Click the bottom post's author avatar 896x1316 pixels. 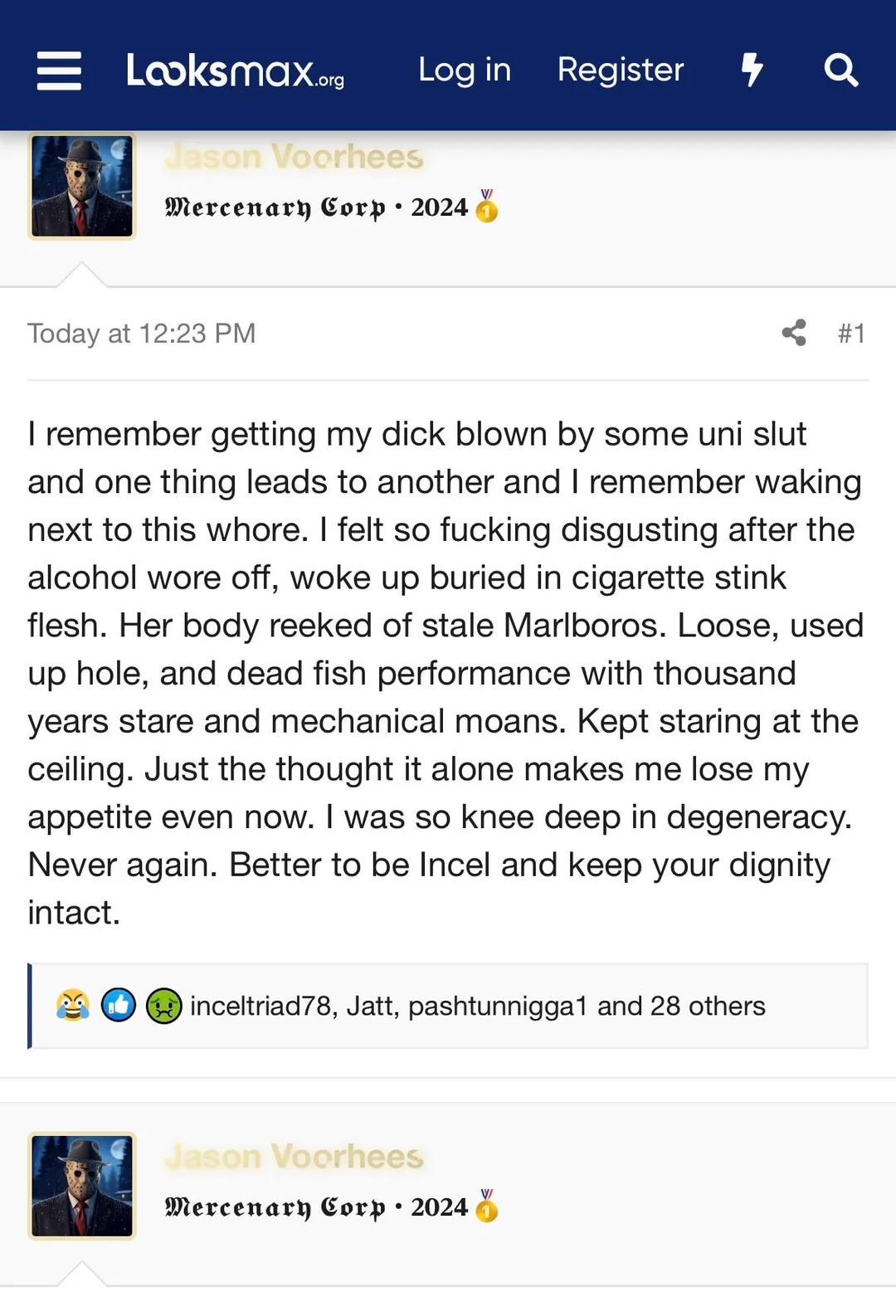(x=82, y=1186)
